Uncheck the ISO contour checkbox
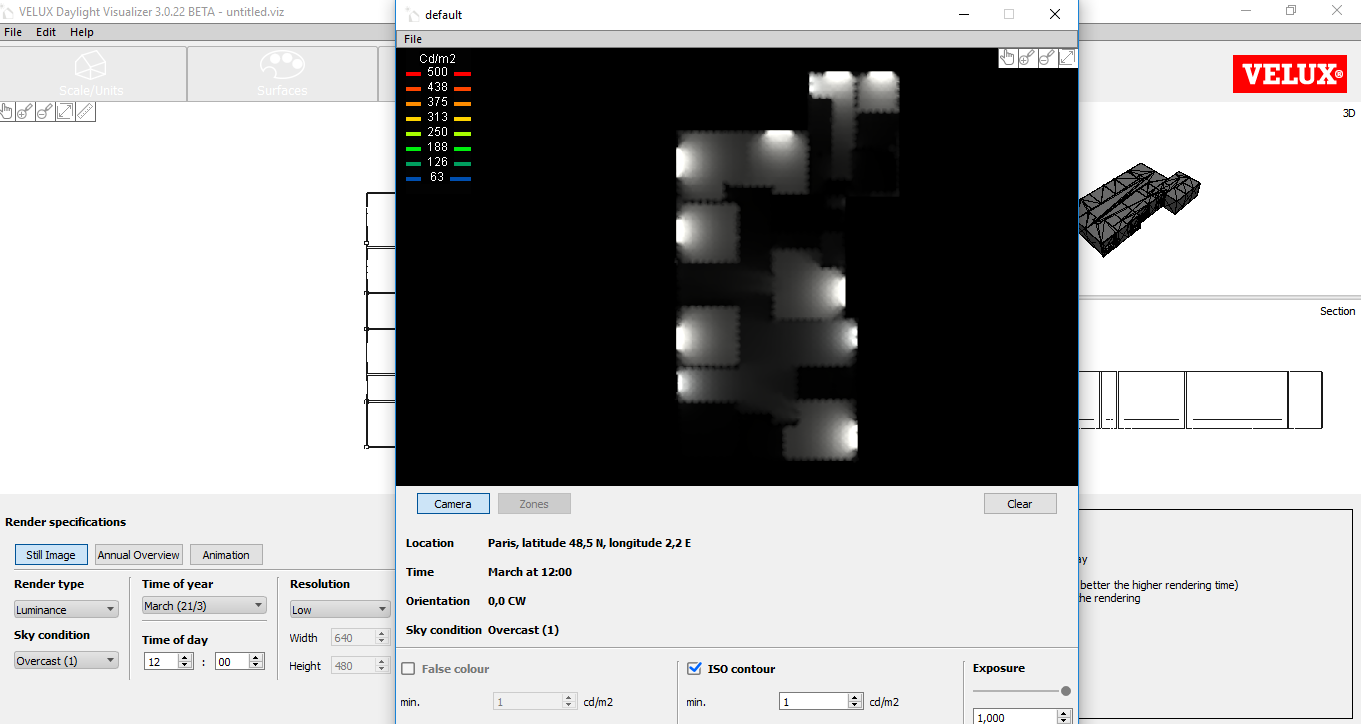The width and height of the screenshot is (1361, 724). [694, 669]
